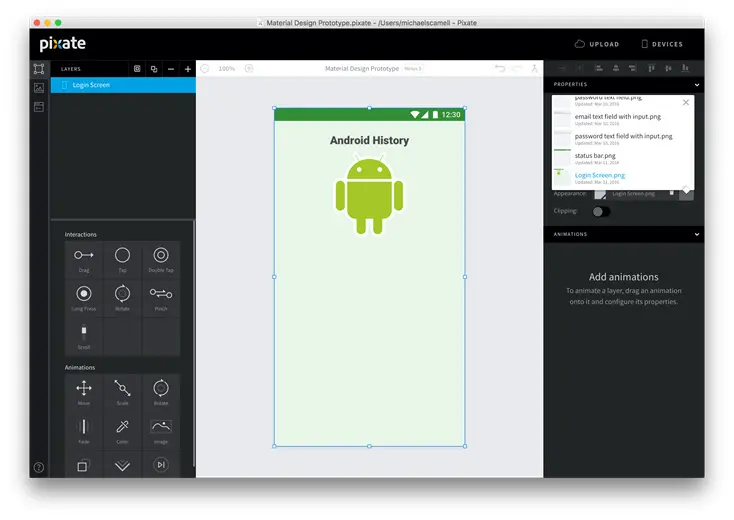The width and height of the screenshot is (734, 520).
Task: Zoom out the canvas with minus circle
Action: pos(205,68)
